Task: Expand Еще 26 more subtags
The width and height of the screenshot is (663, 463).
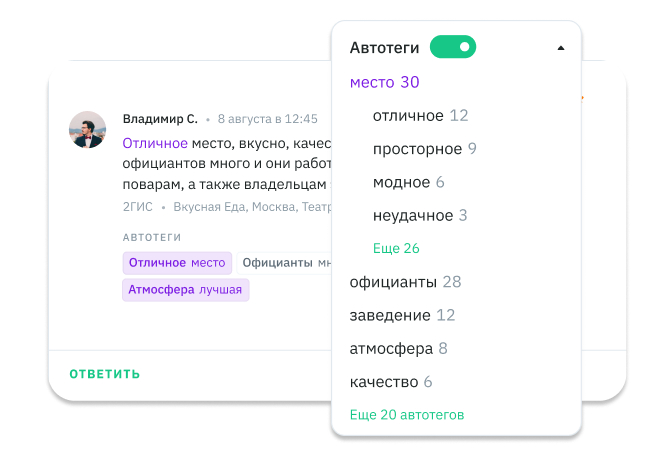Action: point(395,248)
